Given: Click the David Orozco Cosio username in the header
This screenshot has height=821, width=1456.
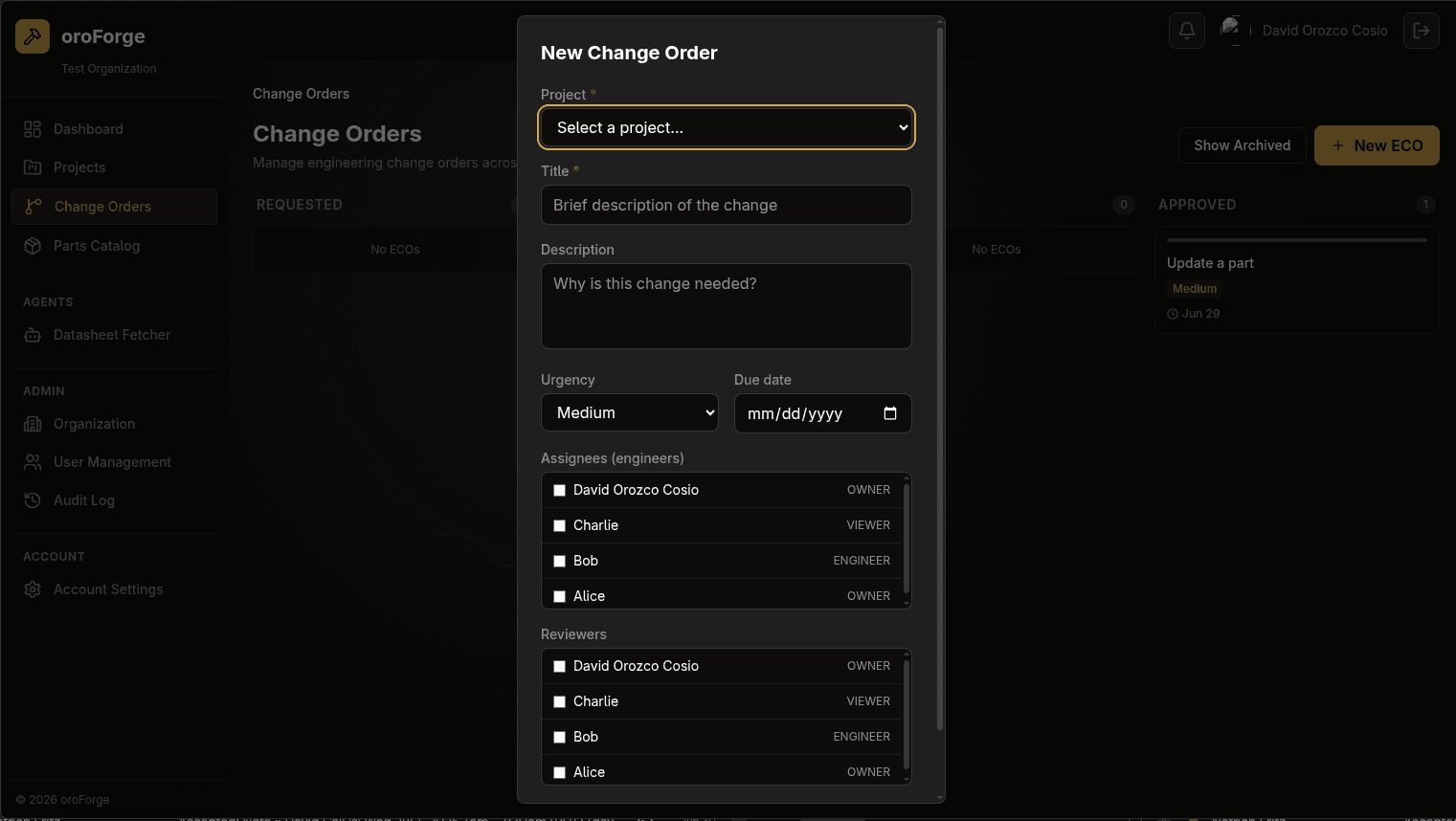Looking at the screenshot, I should (1325, 31).
